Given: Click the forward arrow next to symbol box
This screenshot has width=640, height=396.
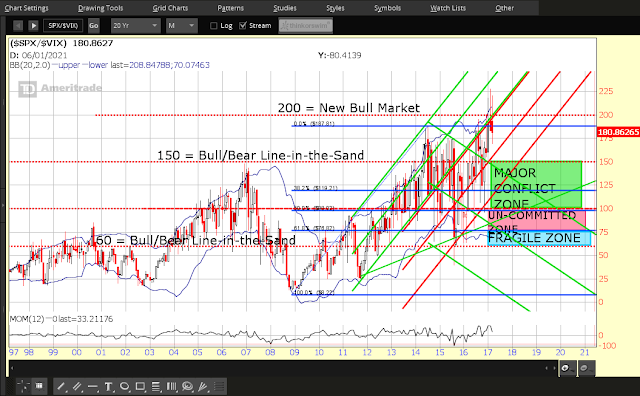Looking at the screenshot, I should point(33,26).
